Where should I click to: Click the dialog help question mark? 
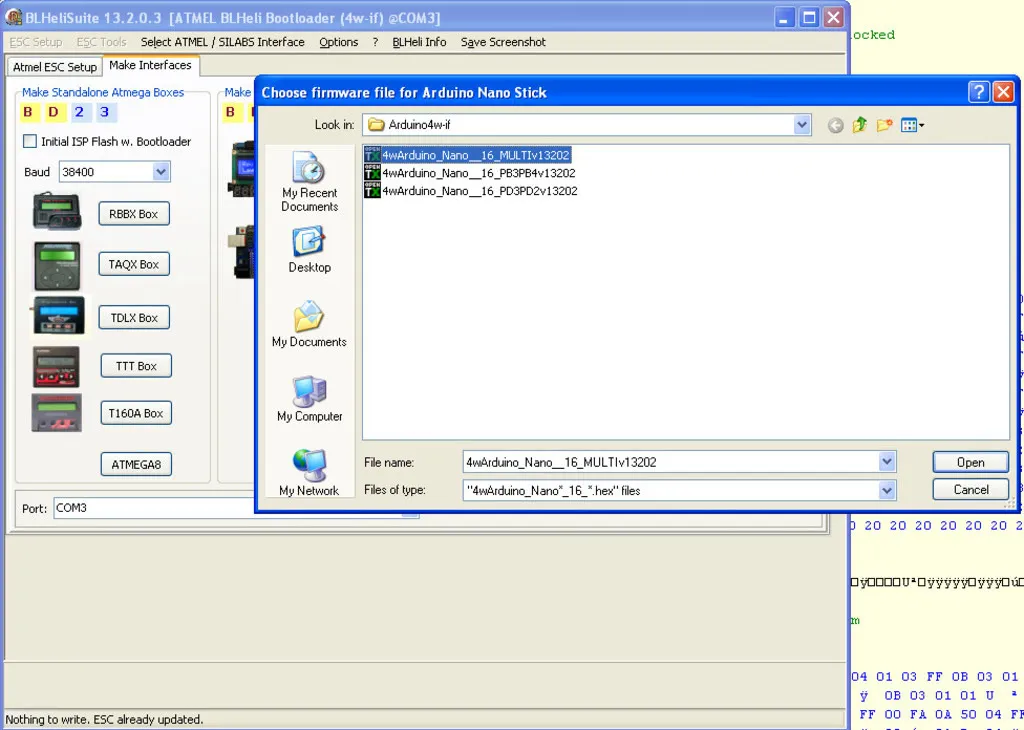point(979,92)
